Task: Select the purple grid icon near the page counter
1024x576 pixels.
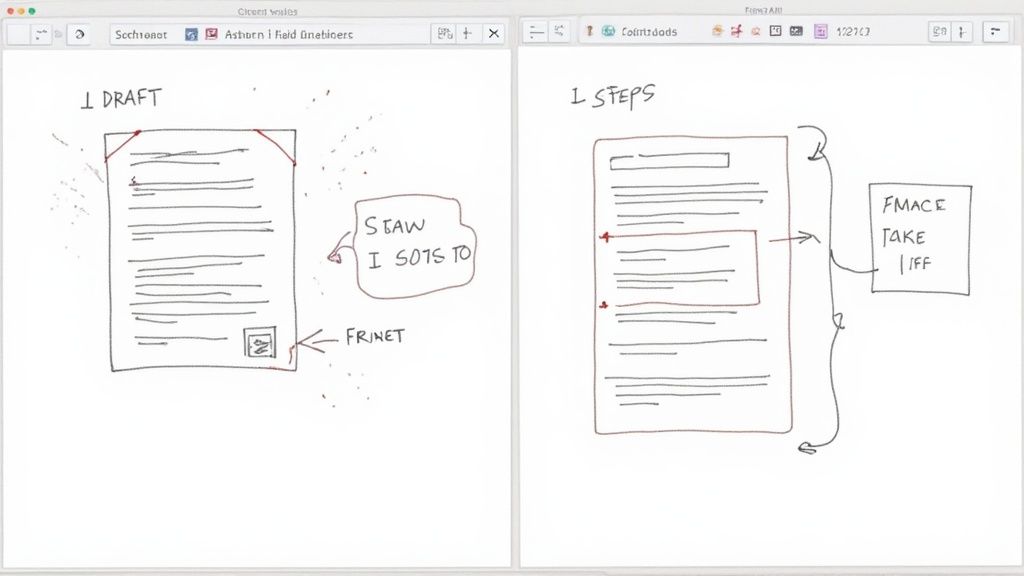Action: tap(819, 31)
